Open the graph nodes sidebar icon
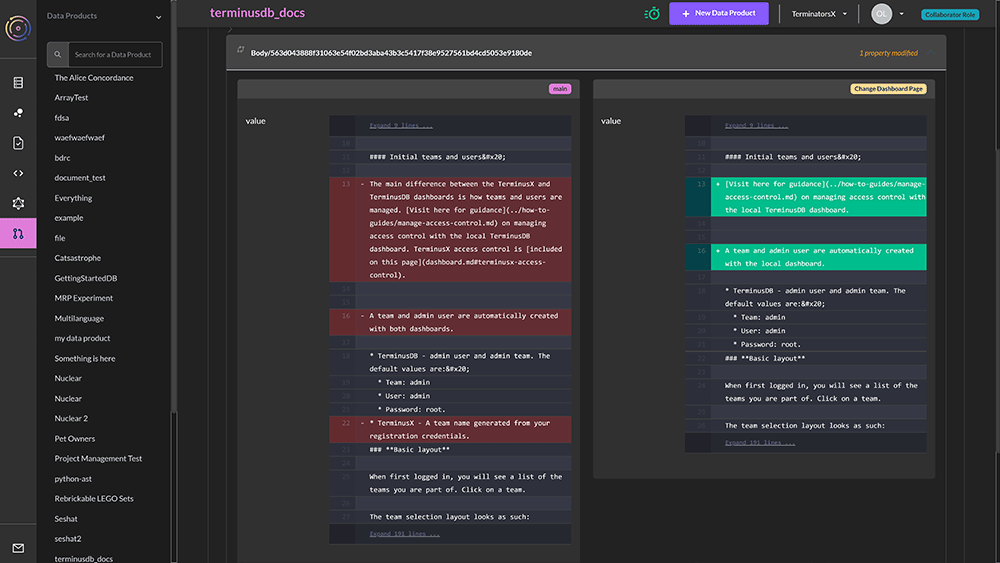 [x=18, y=113]
